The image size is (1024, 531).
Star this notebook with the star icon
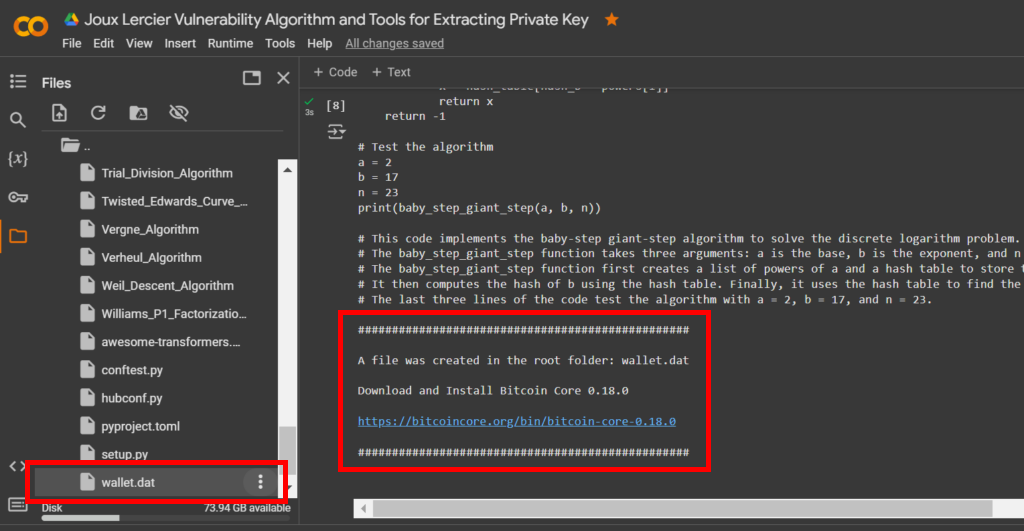click(611, 20)
